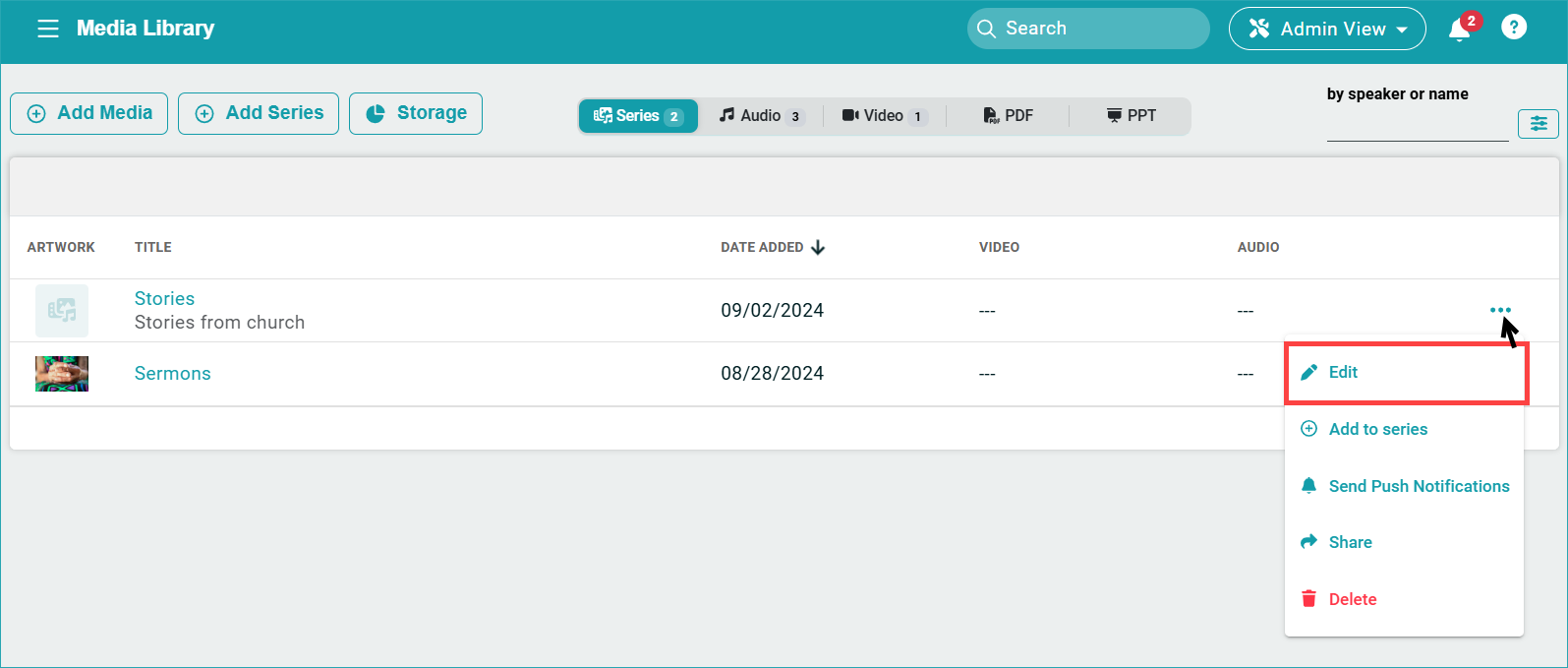Expand the Admin View dropdown
The image size is (1568, 668).
[x=1327, y=29]
